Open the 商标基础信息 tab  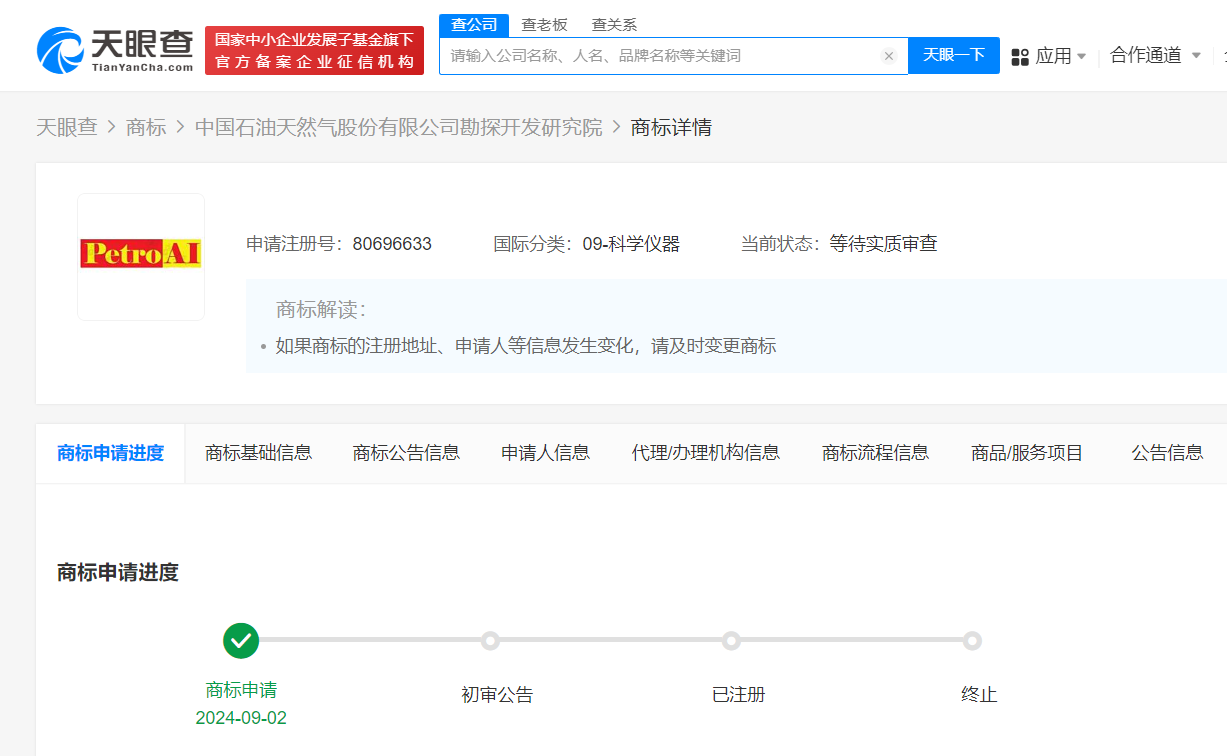(258, 453)
